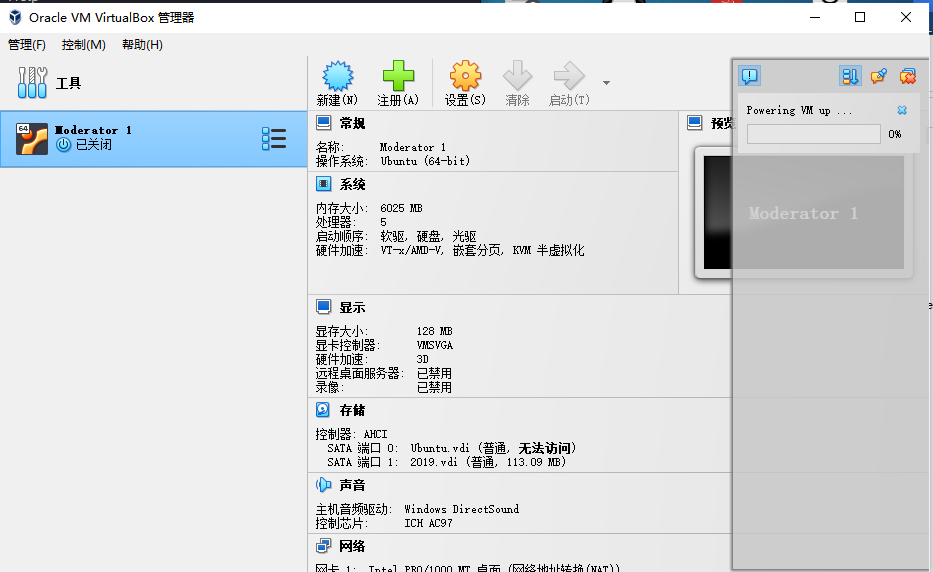Click the Register (注册) green plus icon
The height and width of the screenshot is (572, 933).
click(398, 76)
